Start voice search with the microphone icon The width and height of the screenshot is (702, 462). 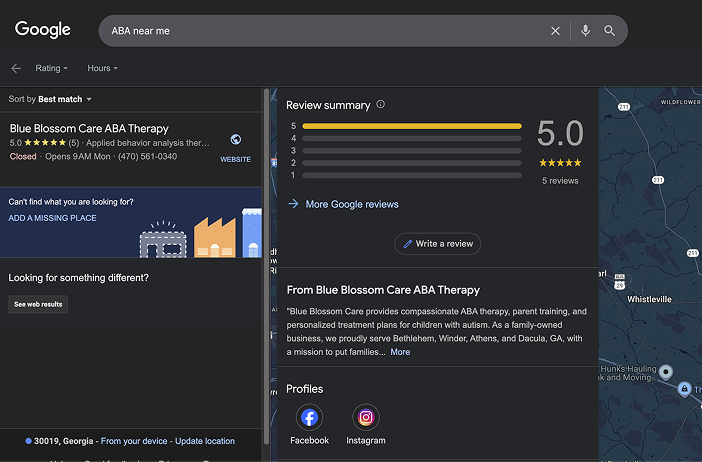coord(585,30)
